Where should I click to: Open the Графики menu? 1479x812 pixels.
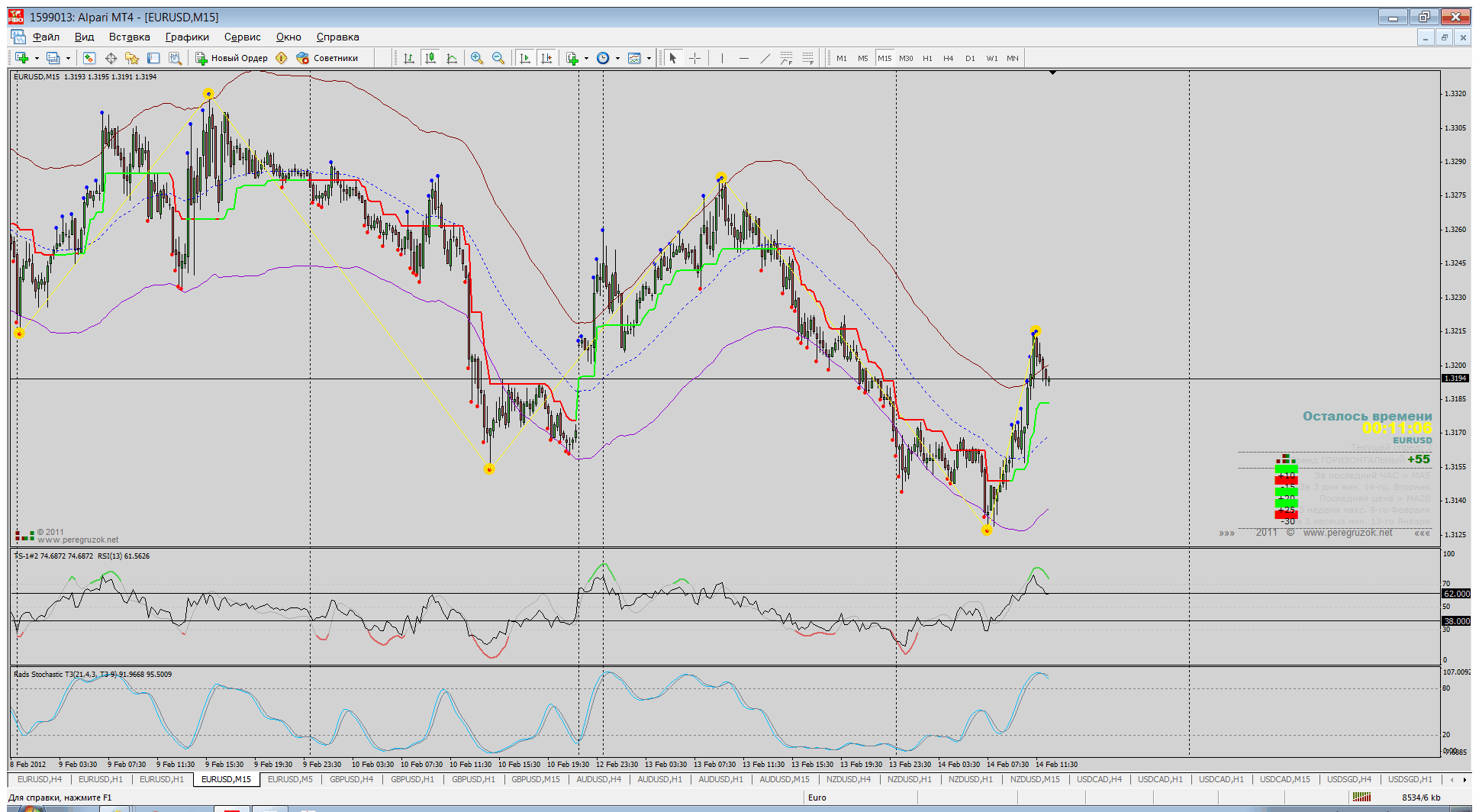point(187,37)
